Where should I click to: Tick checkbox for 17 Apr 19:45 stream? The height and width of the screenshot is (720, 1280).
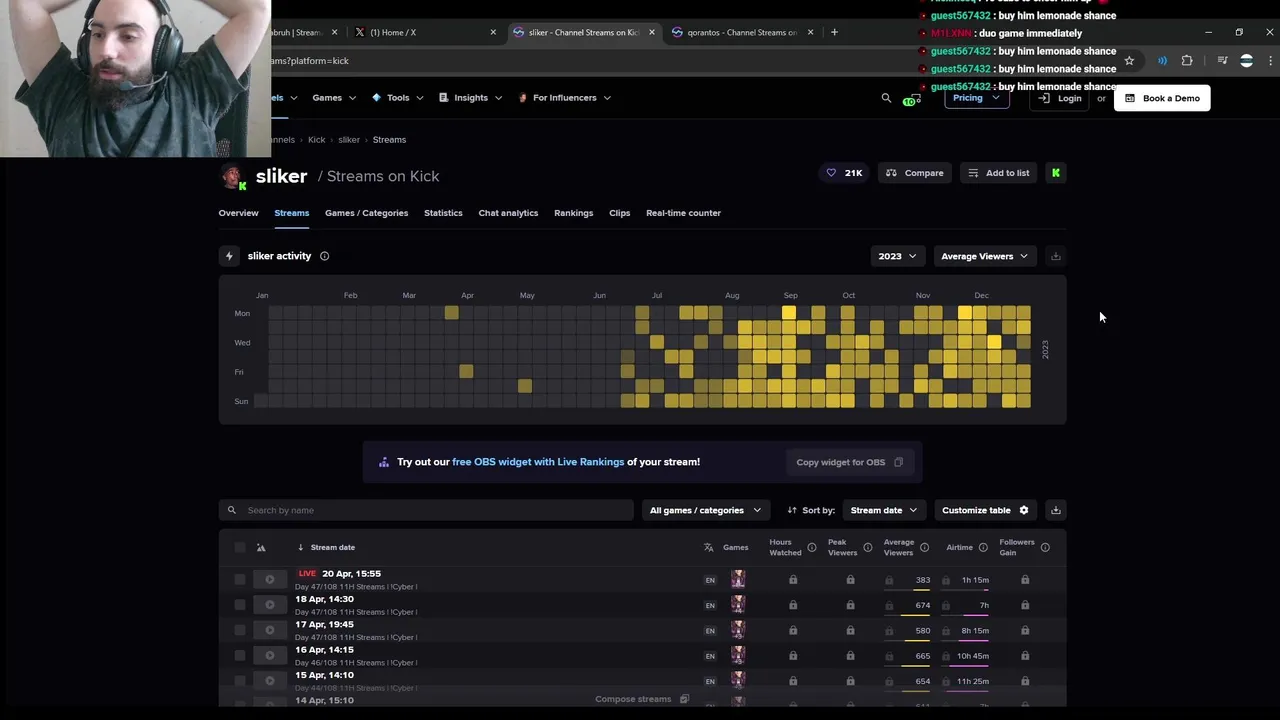(239, 630)
